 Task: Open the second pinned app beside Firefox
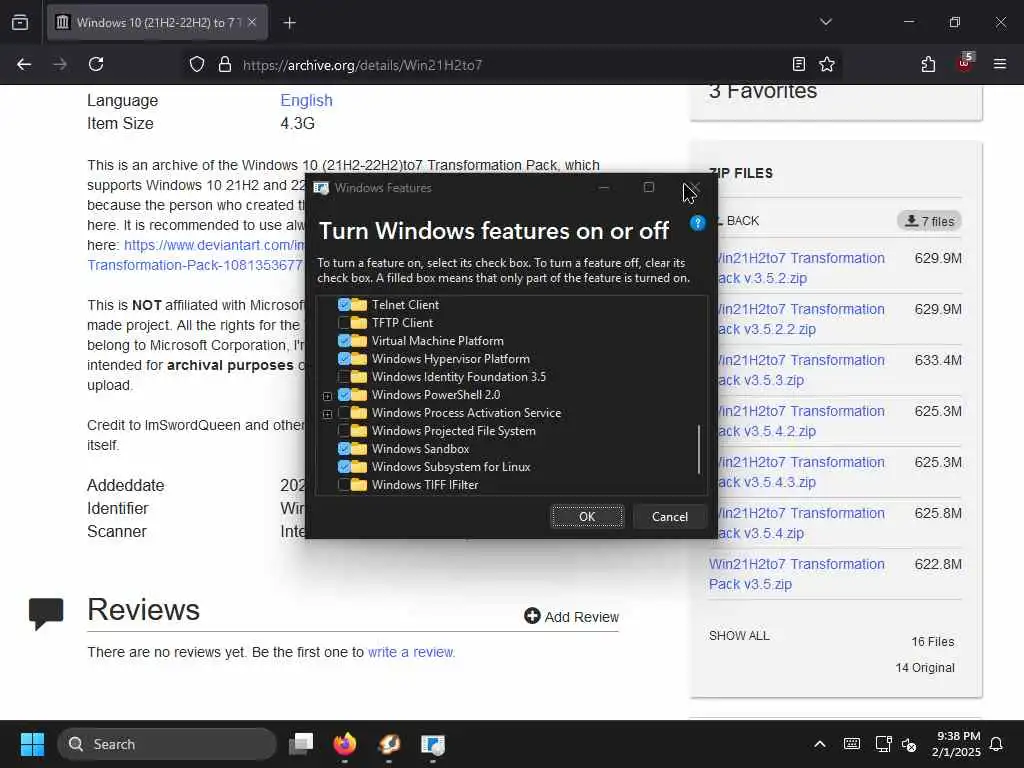(x=389, y=744)
